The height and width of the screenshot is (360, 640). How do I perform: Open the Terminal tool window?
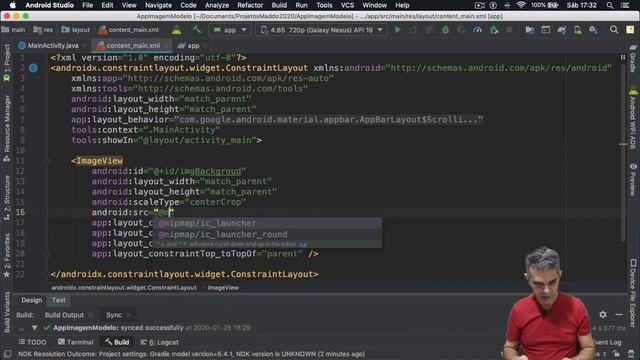click(x=76, y=342)
